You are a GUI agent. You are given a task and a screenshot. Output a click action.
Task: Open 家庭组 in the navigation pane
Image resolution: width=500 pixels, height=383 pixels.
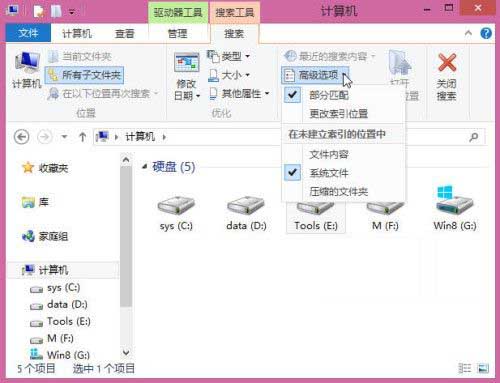[x=45, y=236]
